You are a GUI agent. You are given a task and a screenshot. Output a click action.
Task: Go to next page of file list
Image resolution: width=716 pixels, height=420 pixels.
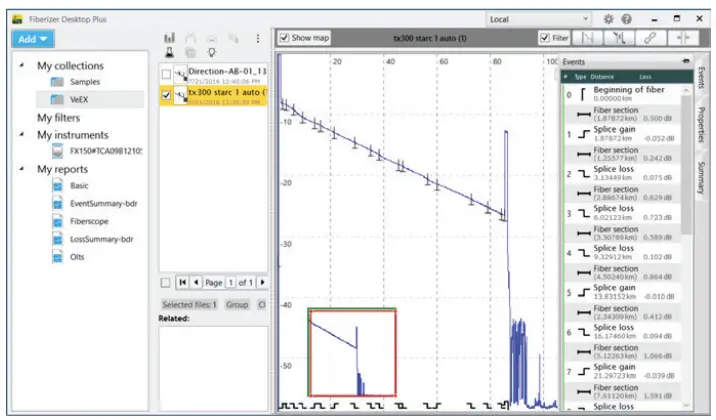click(262, 283)
